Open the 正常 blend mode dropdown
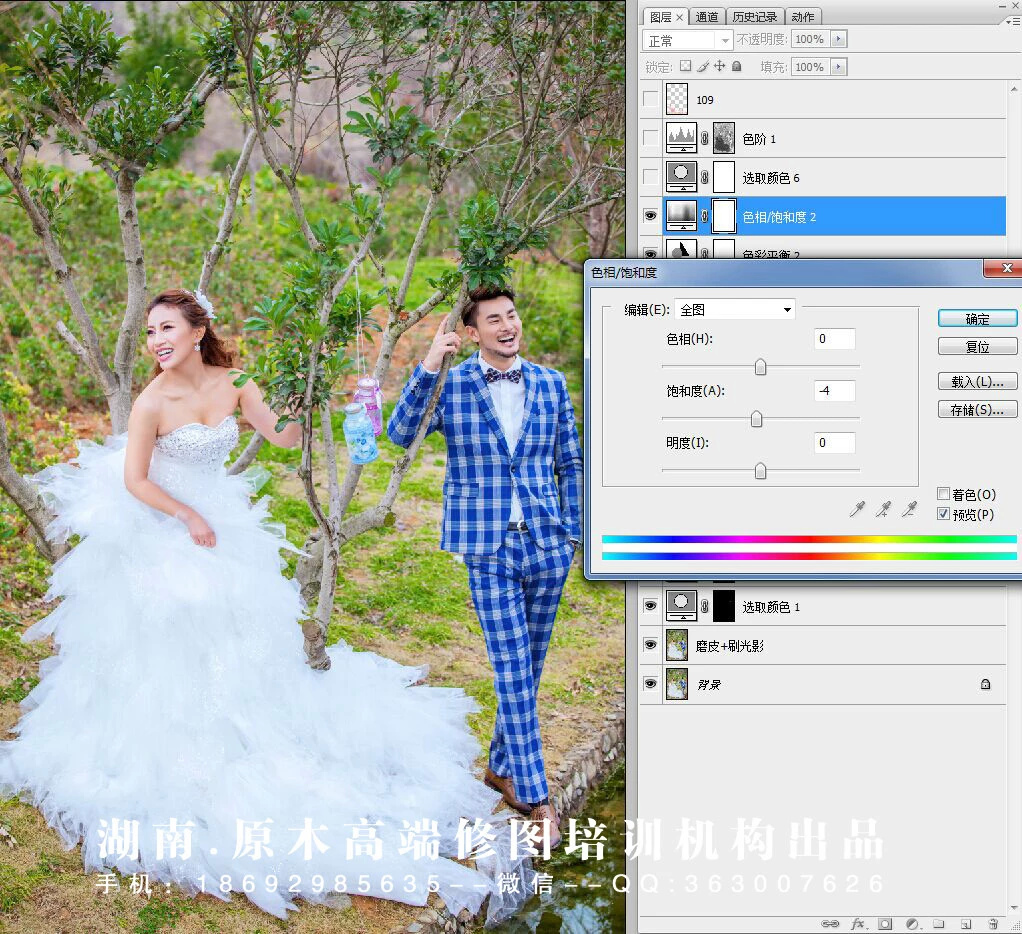 [688, 40]
